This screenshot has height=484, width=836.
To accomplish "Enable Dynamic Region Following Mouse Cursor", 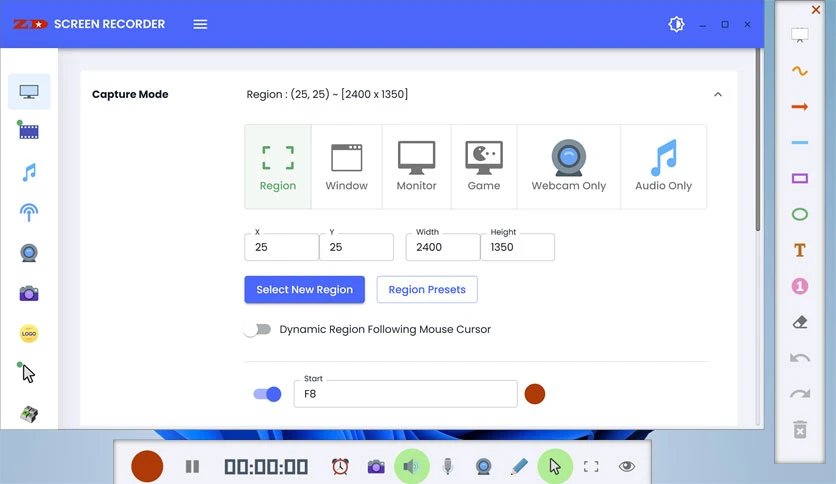I will pyautogui.click(x=258, y=329).
